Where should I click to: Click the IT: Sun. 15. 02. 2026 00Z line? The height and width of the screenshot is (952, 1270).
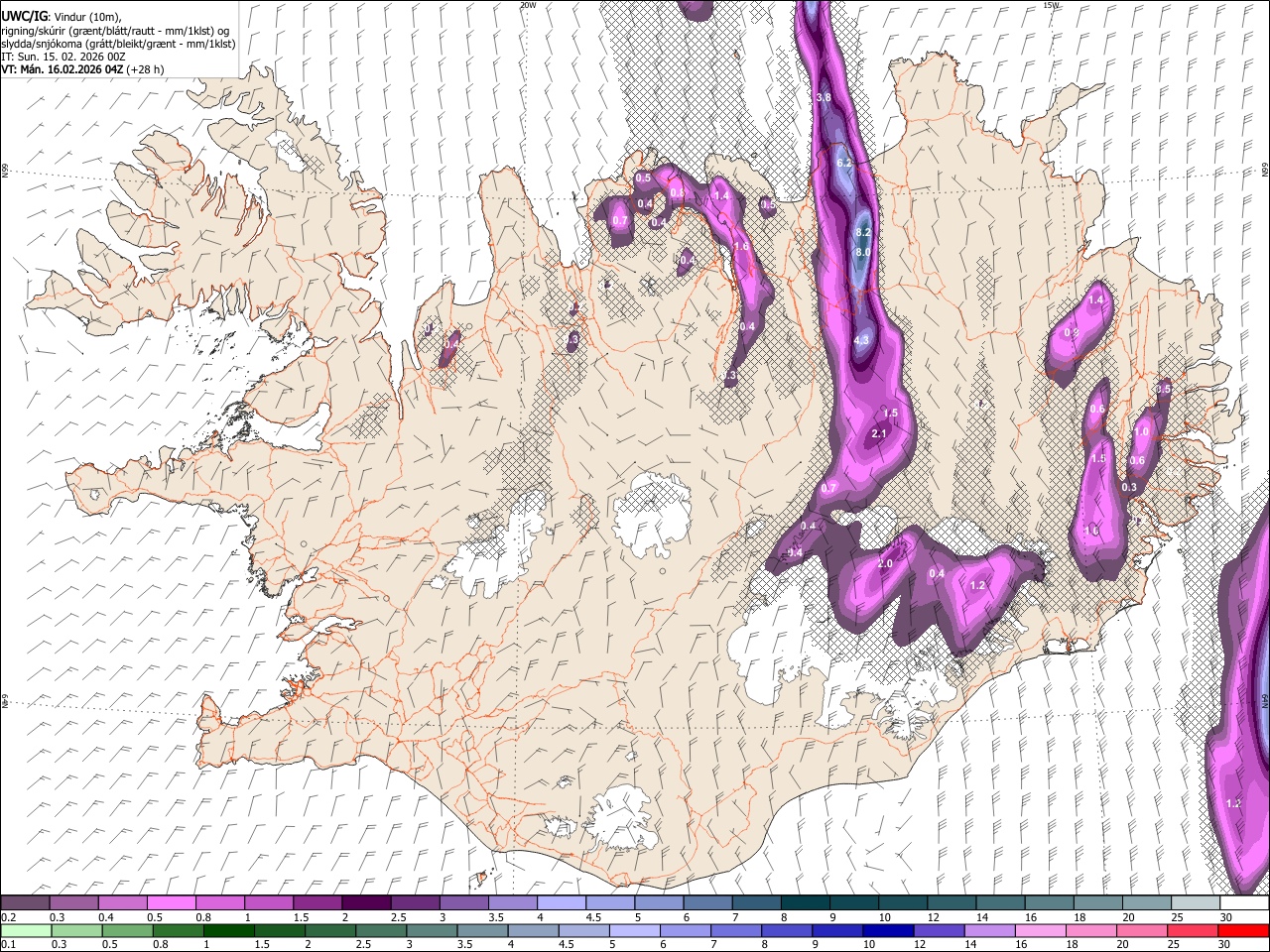click(63, 57)
